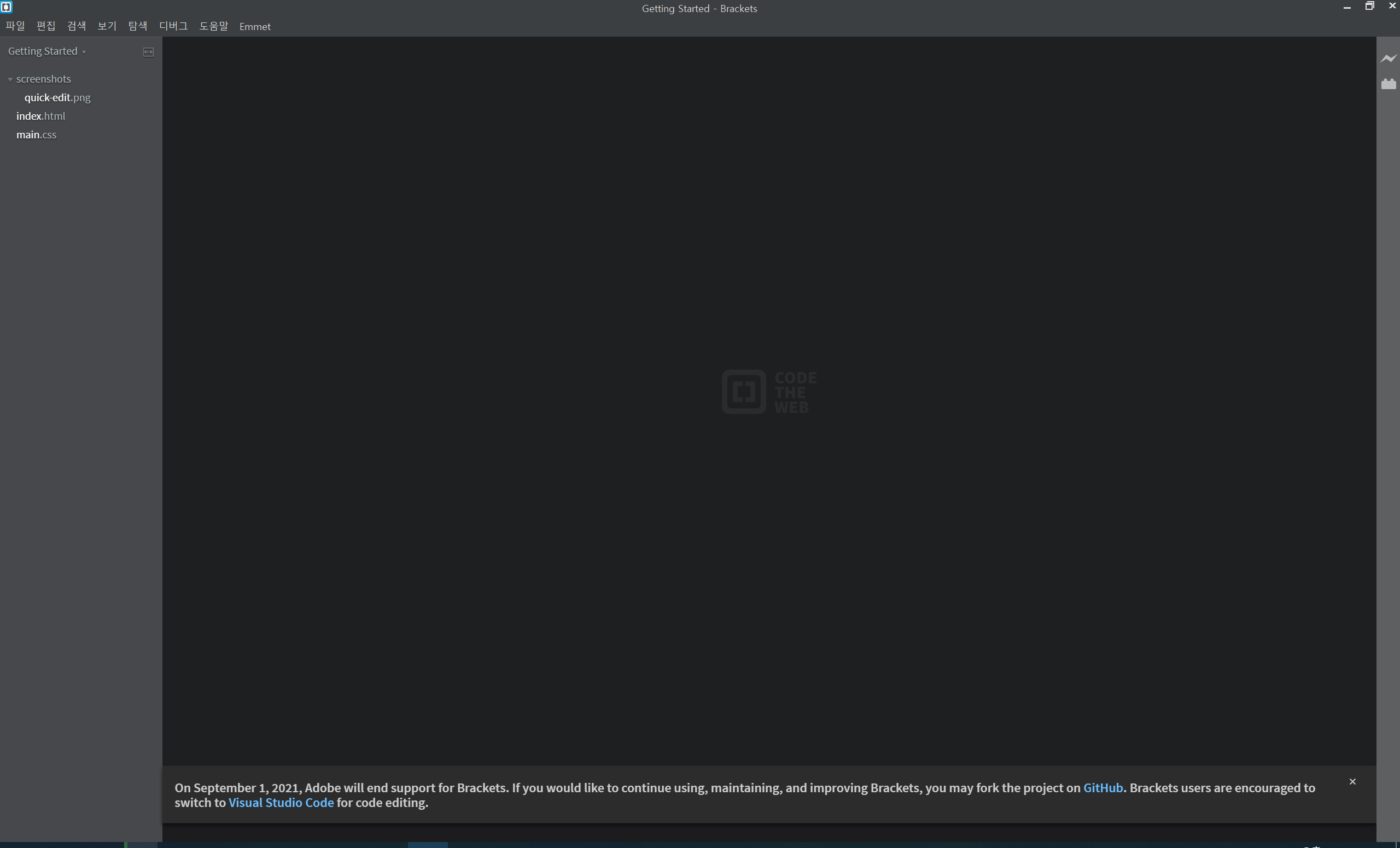Open the Emmet menu

255,27
